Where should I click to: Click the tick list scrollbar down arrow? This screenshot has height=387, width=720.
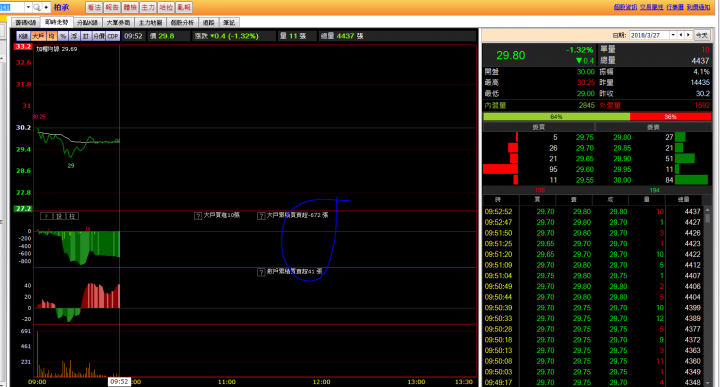click(x=707, y=382)
